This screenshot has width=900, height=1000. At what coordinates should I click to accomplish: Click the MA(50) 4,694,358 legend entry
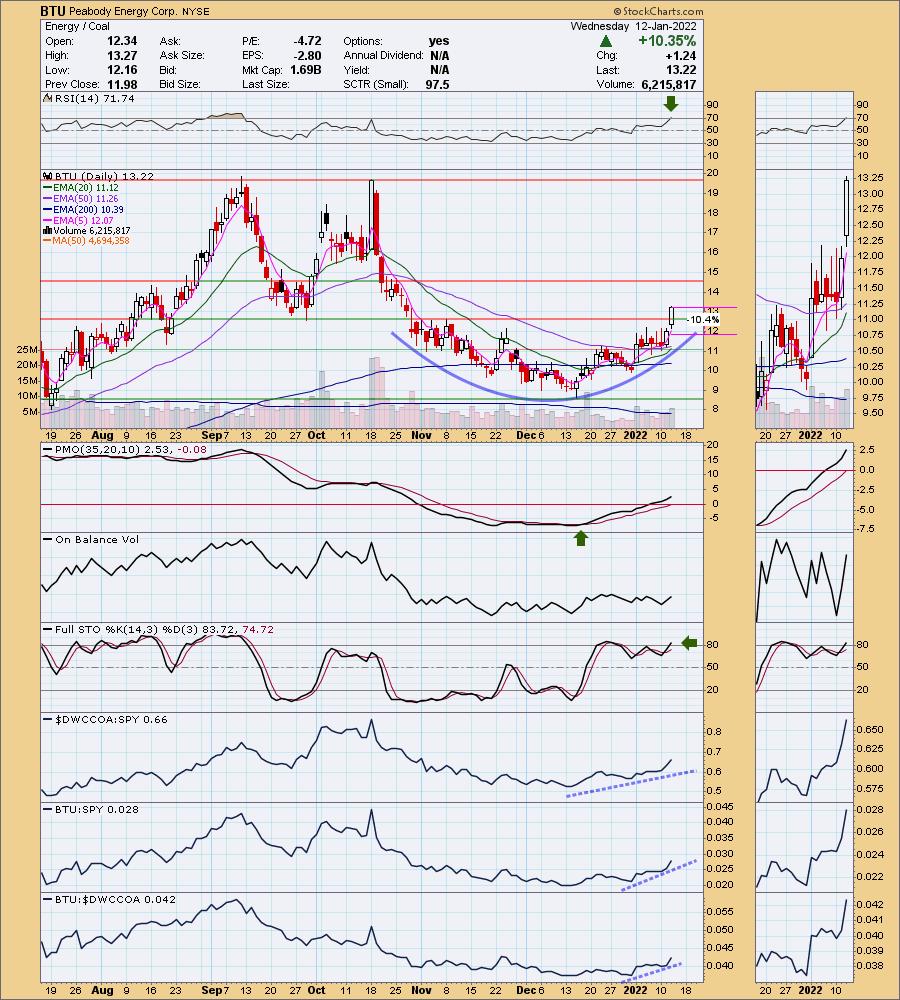(87, 240)
